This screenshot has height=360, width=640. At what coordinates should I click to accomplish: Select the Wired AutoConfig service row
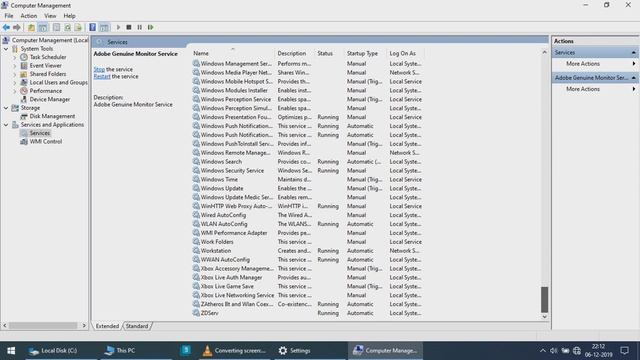(x=307, y=215)
